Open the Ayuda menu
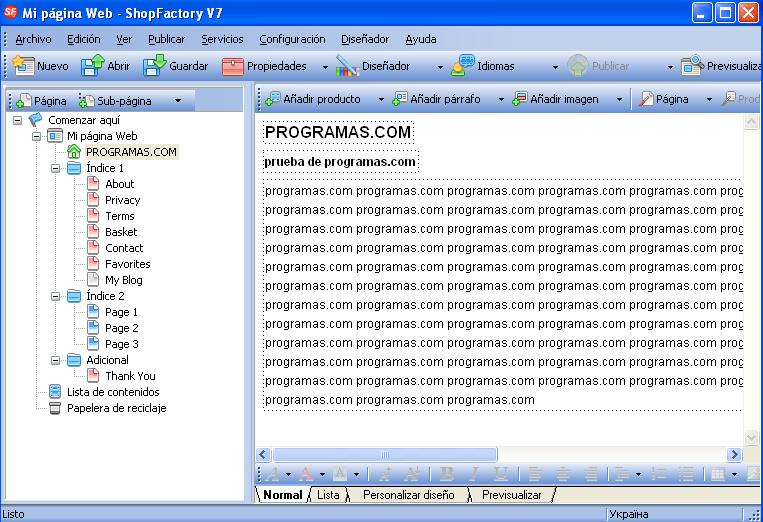Screen dimensions: 763x522 click(420, 39)
